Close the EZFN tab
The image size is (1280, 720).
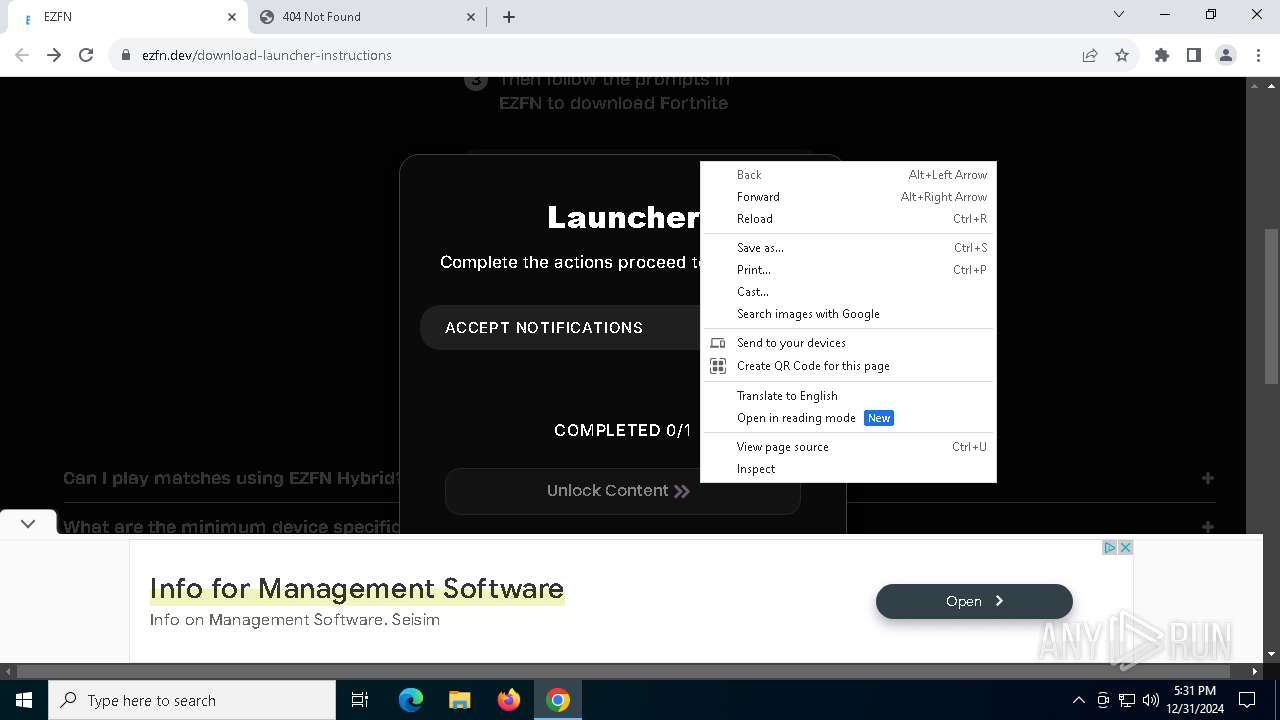pyautogui.click(x=232, y=16)
